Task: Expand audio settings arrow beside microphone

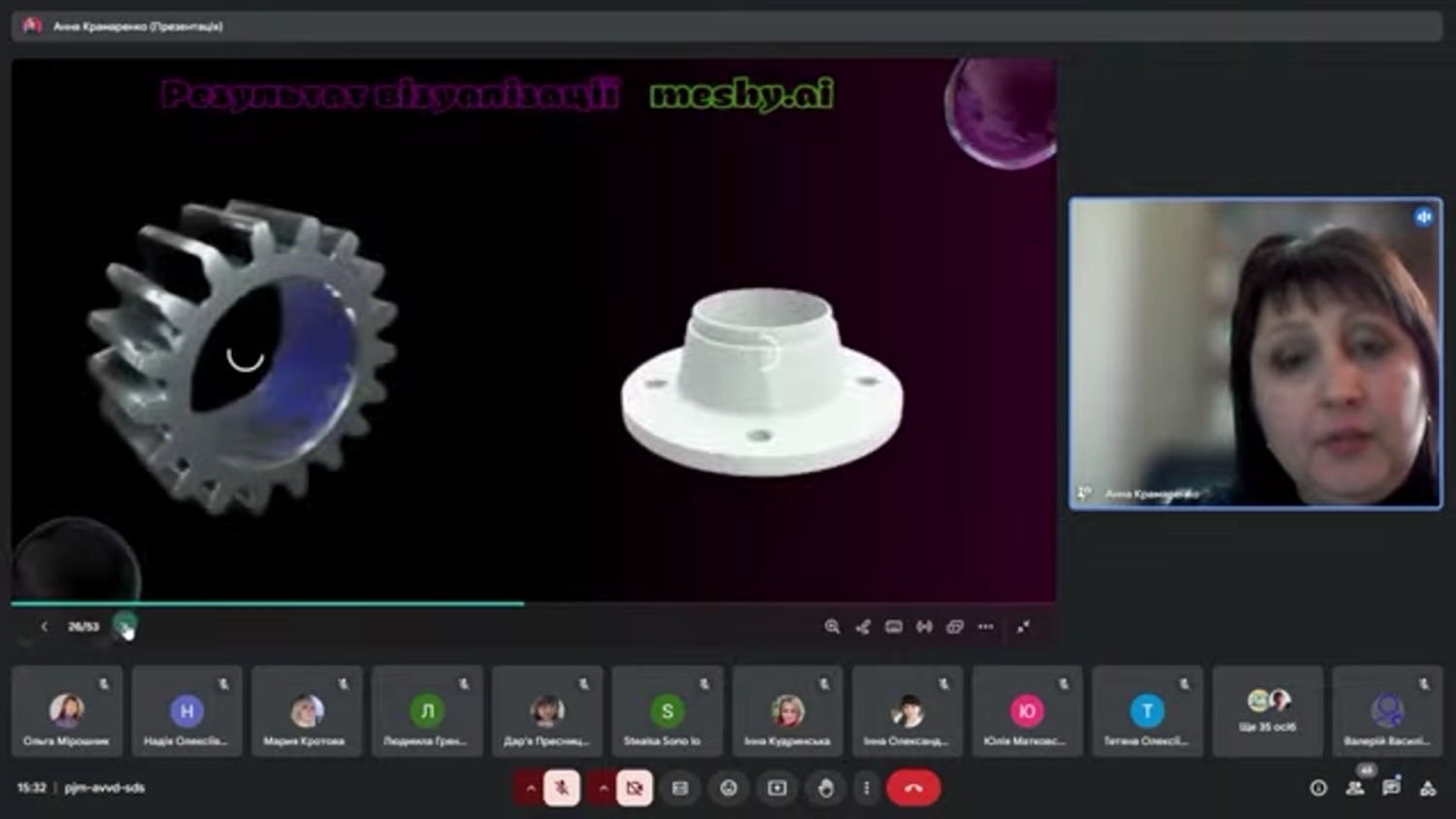Action: point(530,788)
